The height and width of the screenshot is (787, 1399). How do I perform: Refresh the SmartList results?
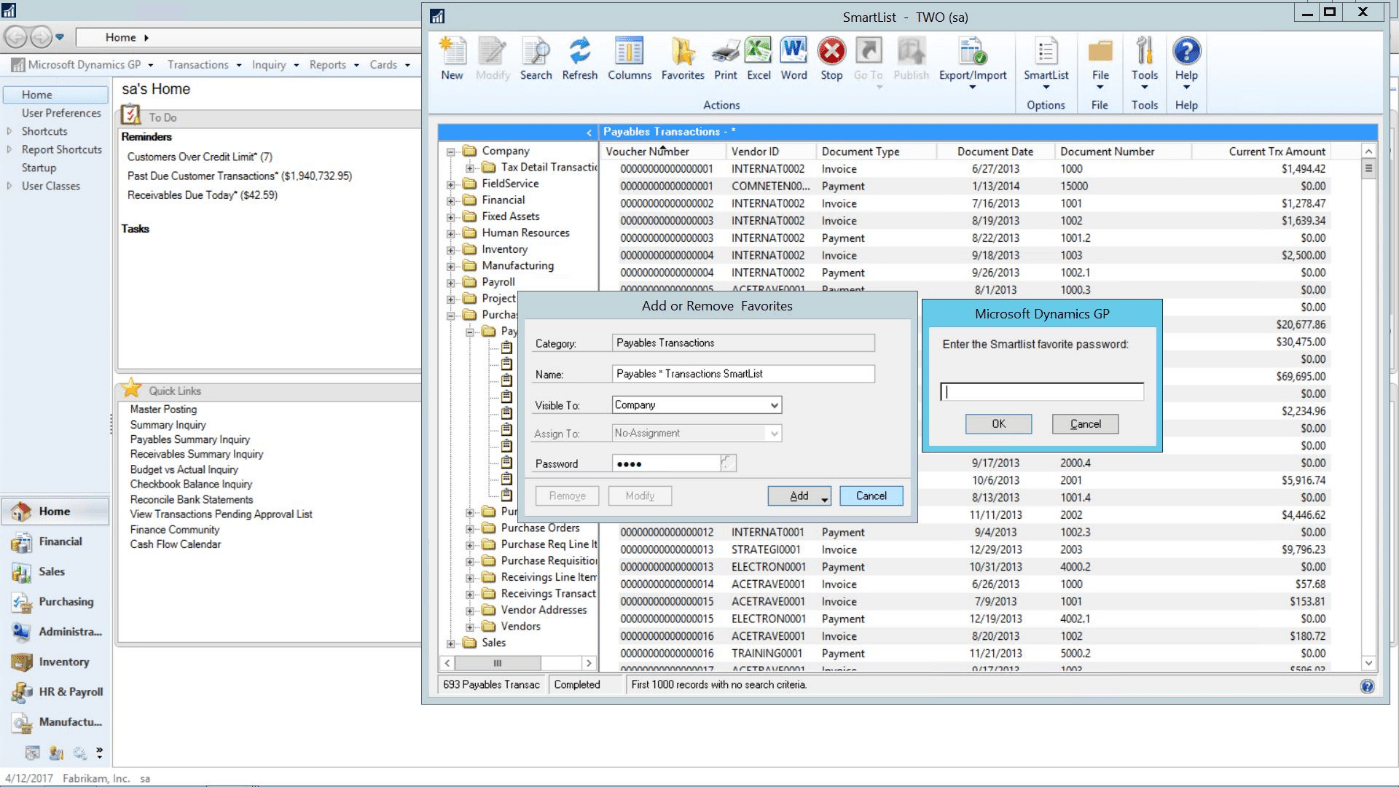pos(579,51)
